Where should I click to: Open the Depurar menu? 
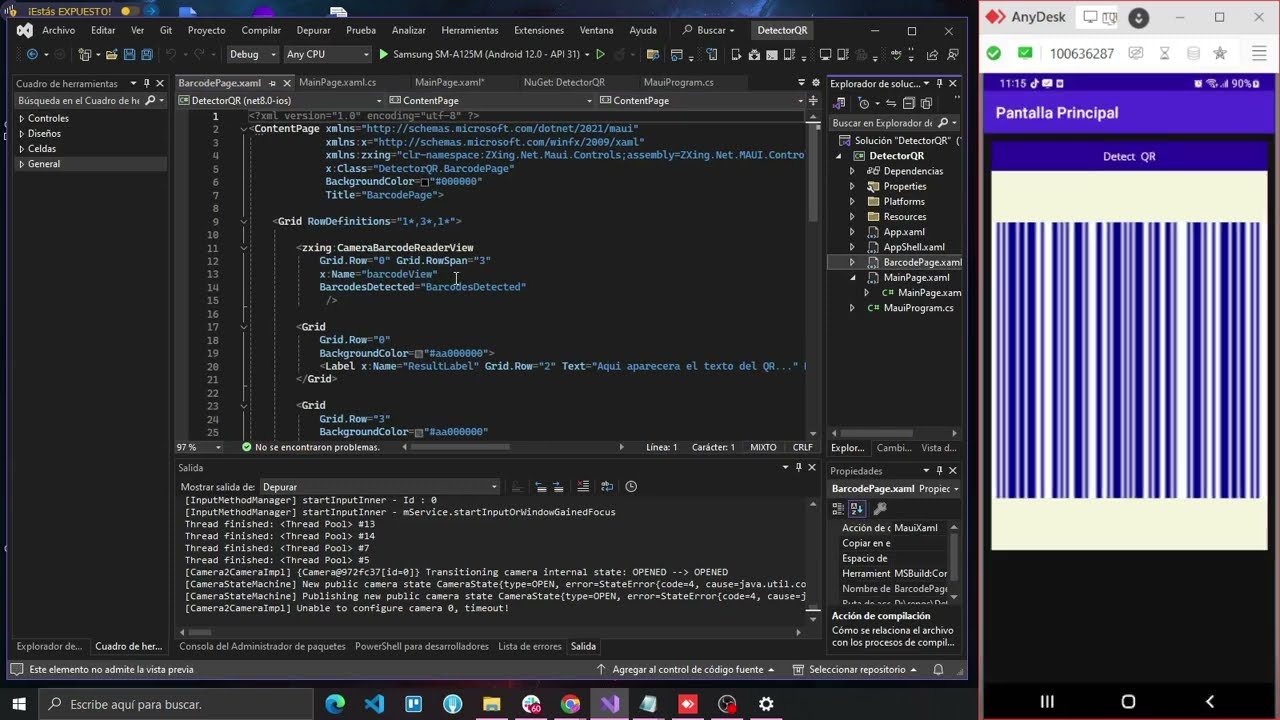tap(314, 30)
